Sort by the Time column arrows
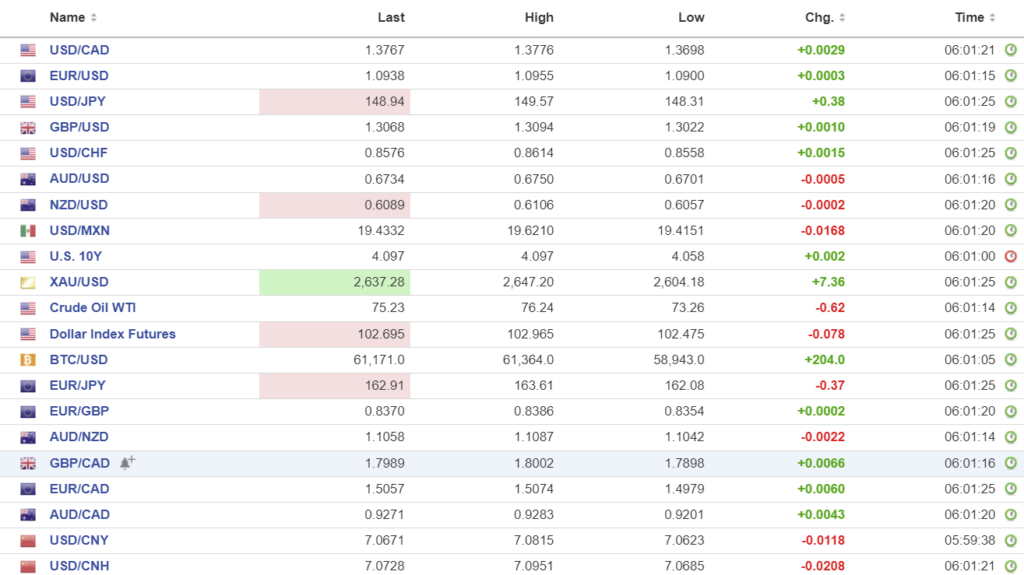 [993, 18]
